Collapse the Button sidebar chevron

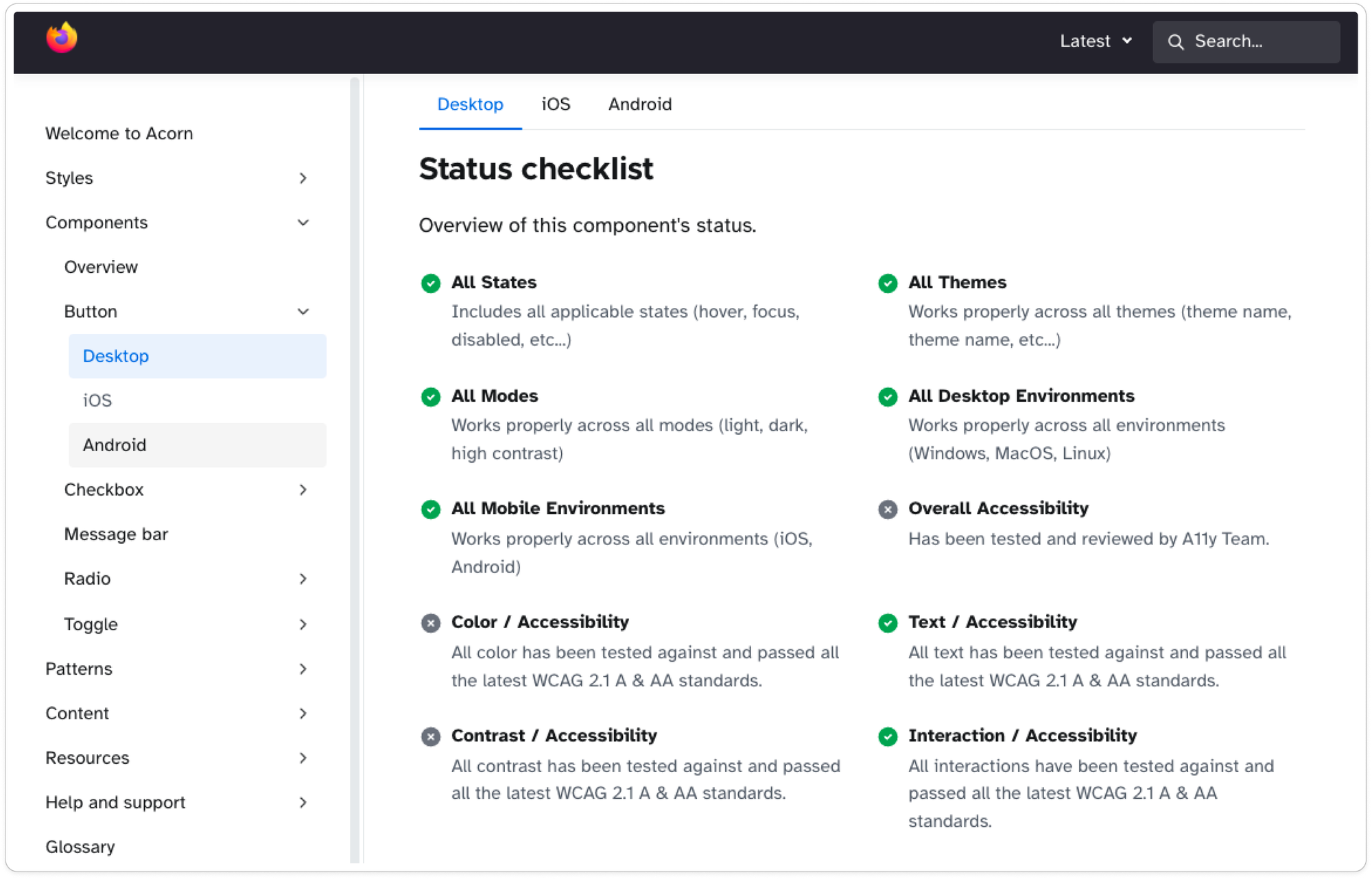coord(303,312)
